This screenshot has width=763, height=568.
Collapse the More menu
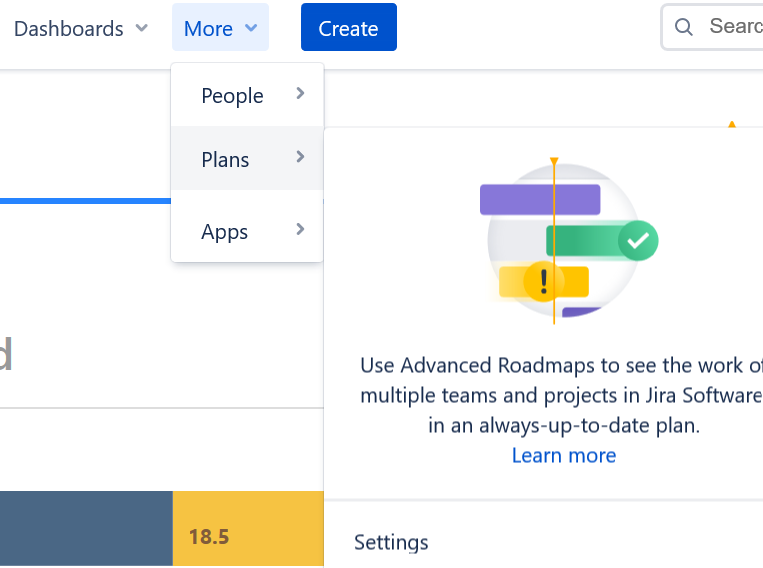point(220,27)
